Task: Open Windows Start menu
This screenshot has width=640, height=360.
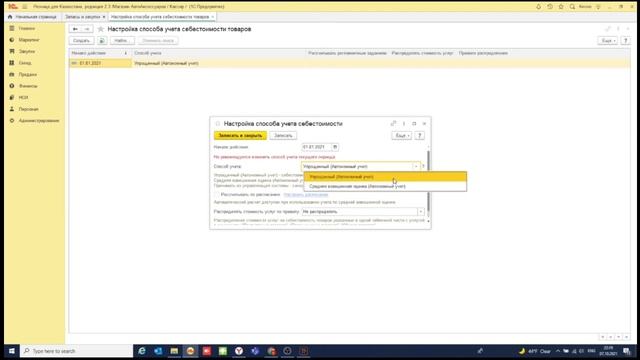Action: pos(12,351)
